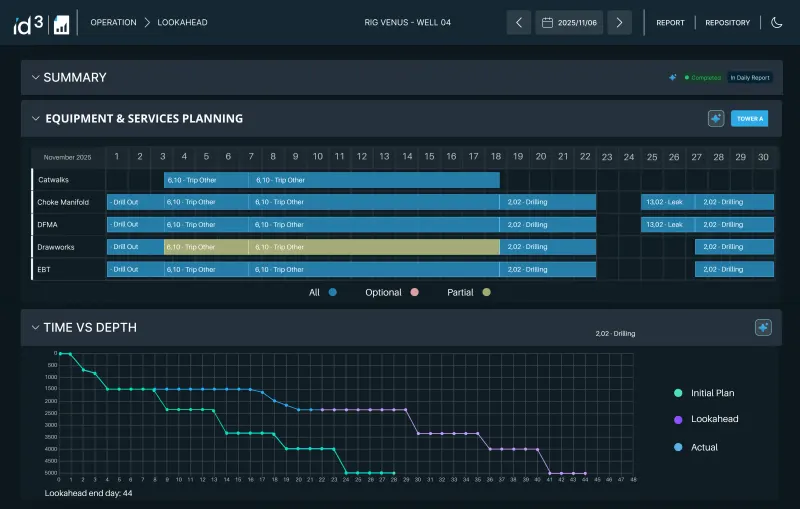Collapse the SUMMARY section
This screenshot has width=800, height=509.
[x=35, y=78]
